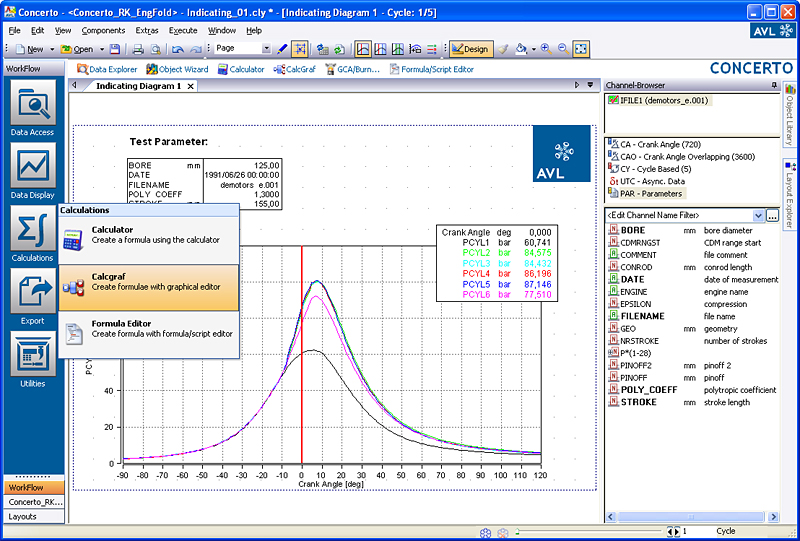Open the New button dropdown arrow
Screen dimensions: 800x541
coord(52,50)
